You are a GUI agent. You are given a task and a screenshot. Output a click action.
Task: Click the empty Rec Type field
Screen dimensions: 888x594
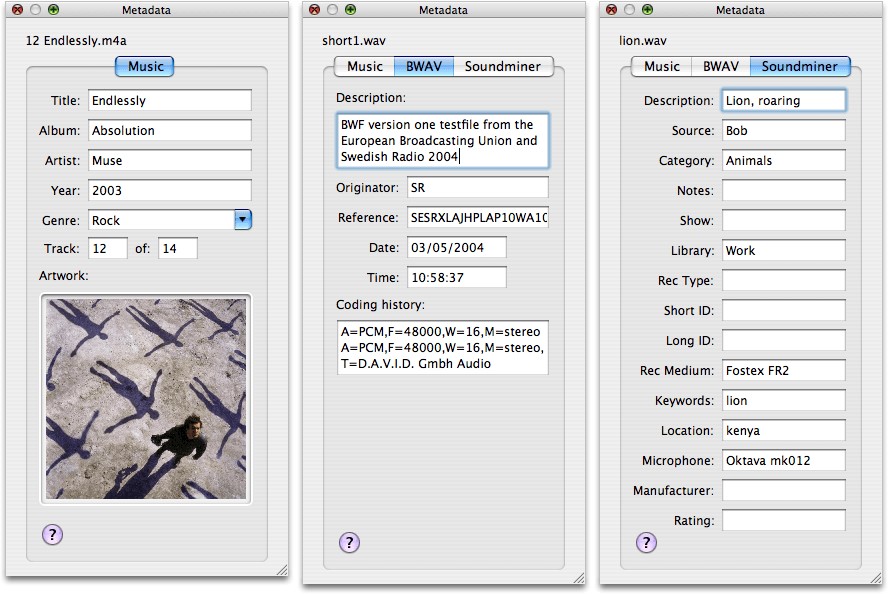(784, 280)
